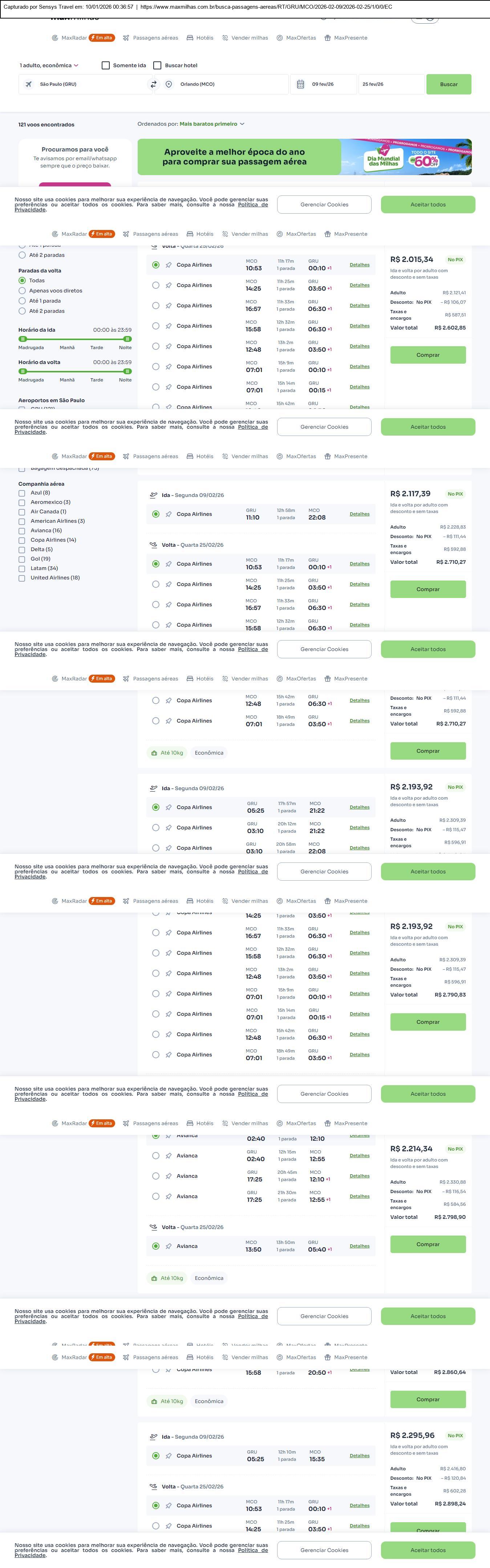
Task: Click the MaxRadar radar icon
Action: tap(55, 38)
